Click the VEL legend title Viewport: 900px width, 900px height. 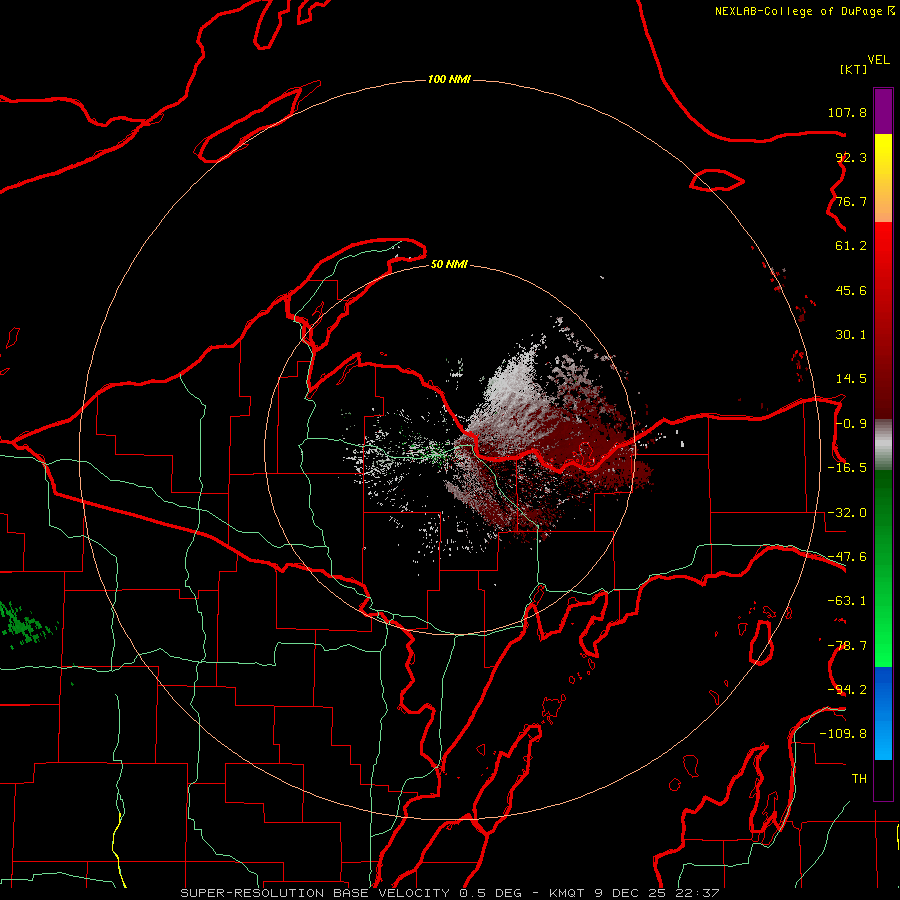tap(878, 60)
